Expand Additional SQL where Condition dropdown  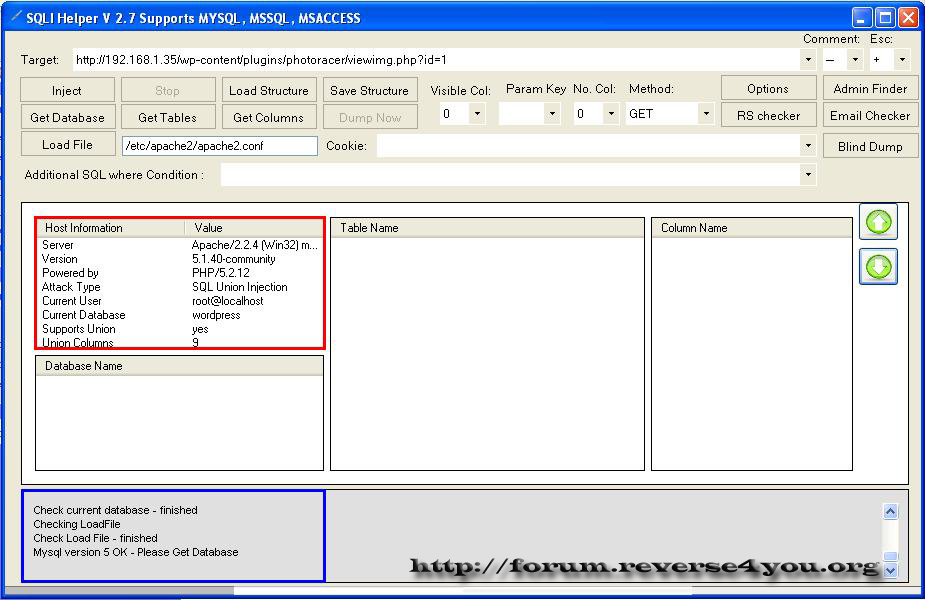808,175
